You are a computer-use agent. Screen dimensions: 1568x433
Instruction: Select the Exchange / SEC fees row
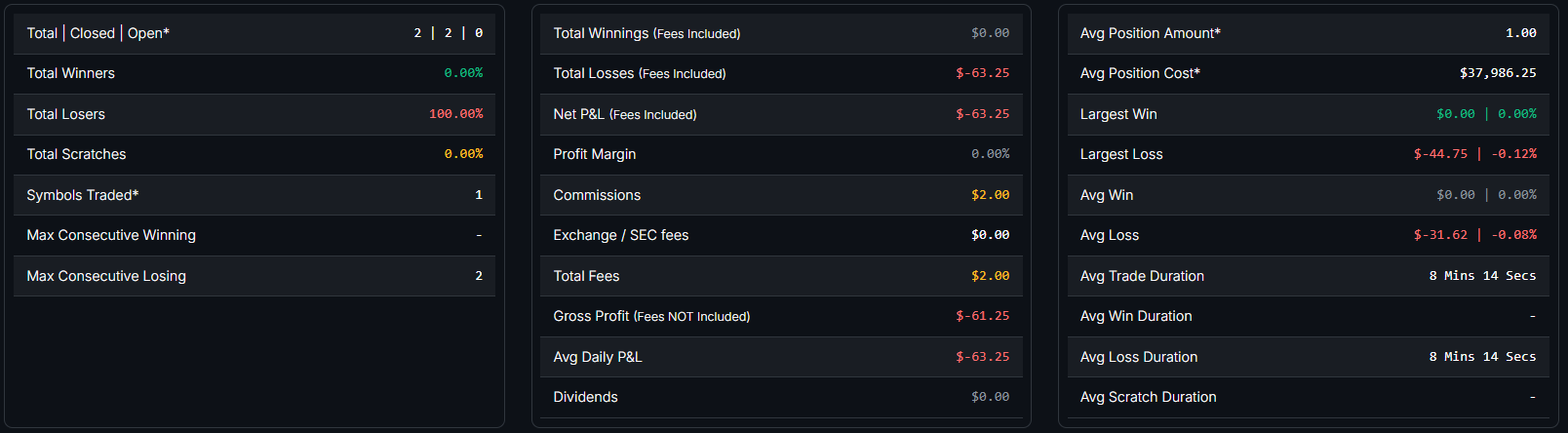pyautogui.click(x=781, y=235)
